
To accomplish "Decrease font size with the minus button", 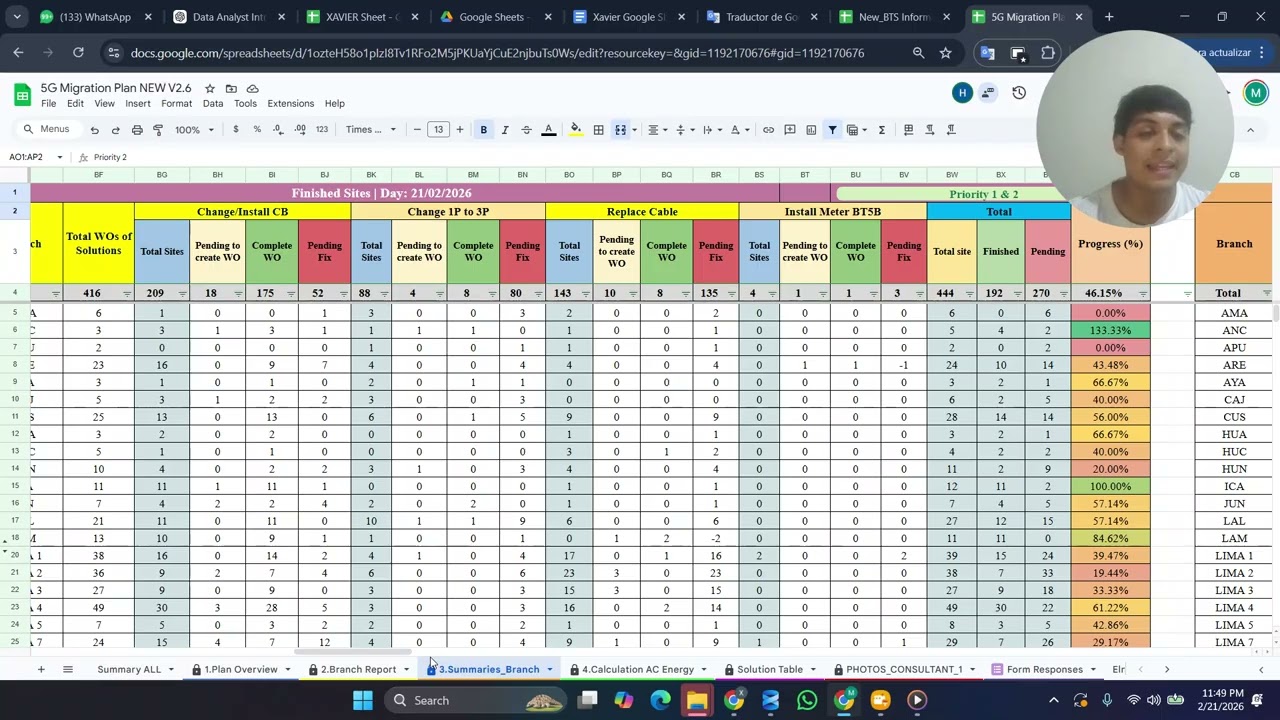I will pos(417,130).
